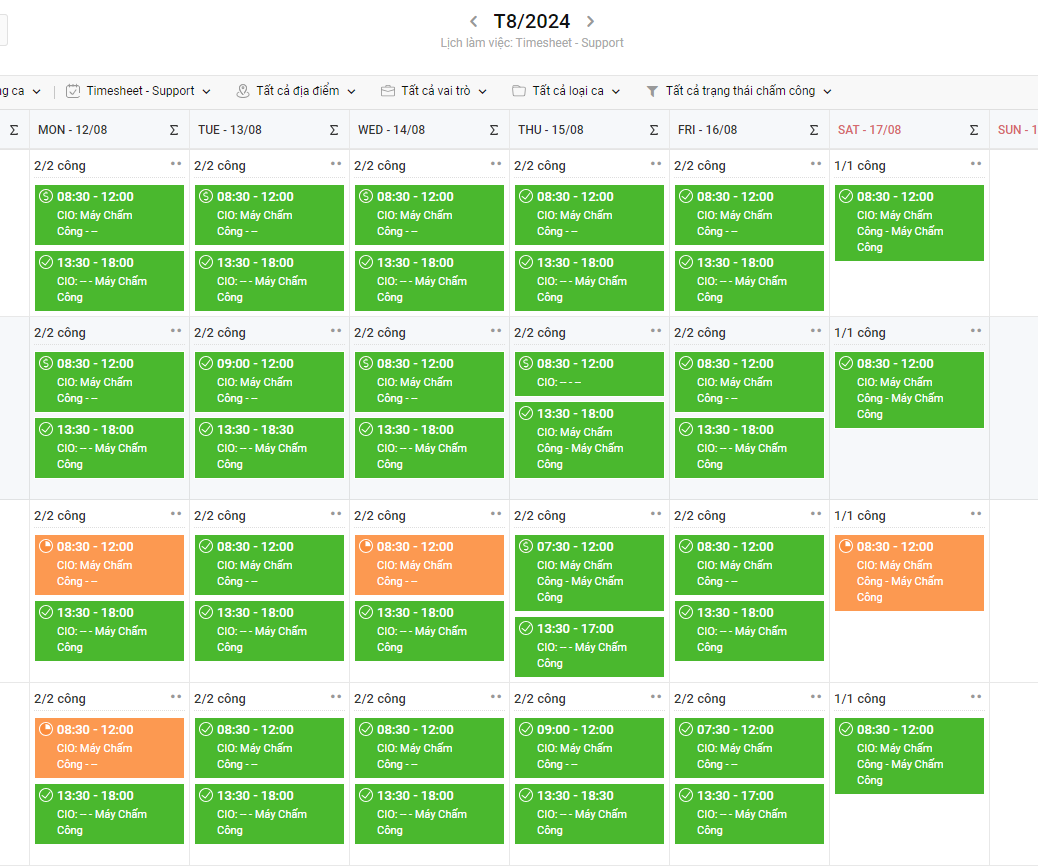
Task: Click 'Lịch làm việc: Timesheet - Support' subtitle
Action: [x=532, y=43]
